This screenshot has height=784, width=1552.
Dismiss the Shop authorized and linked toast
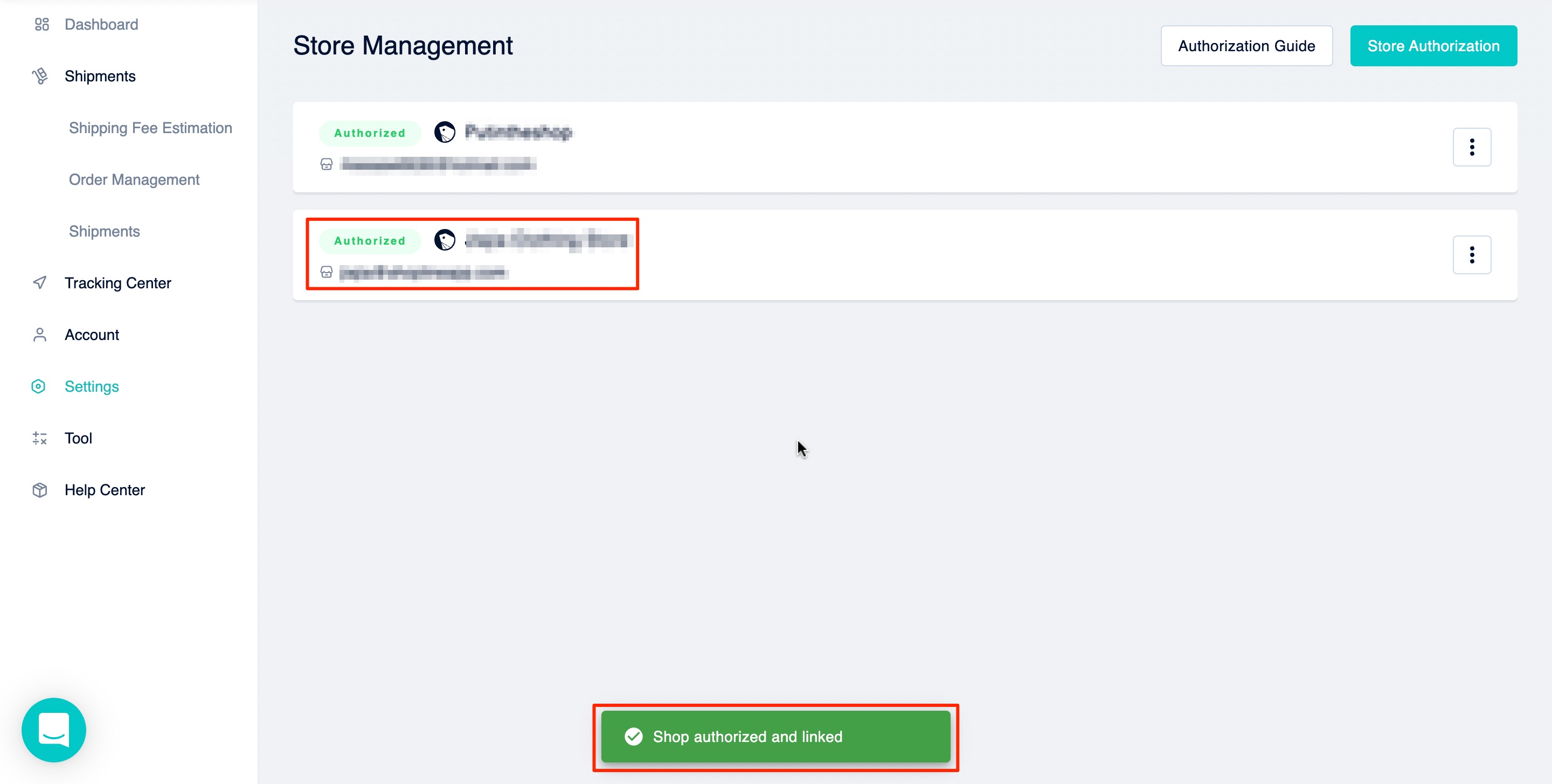coord(775,737)
